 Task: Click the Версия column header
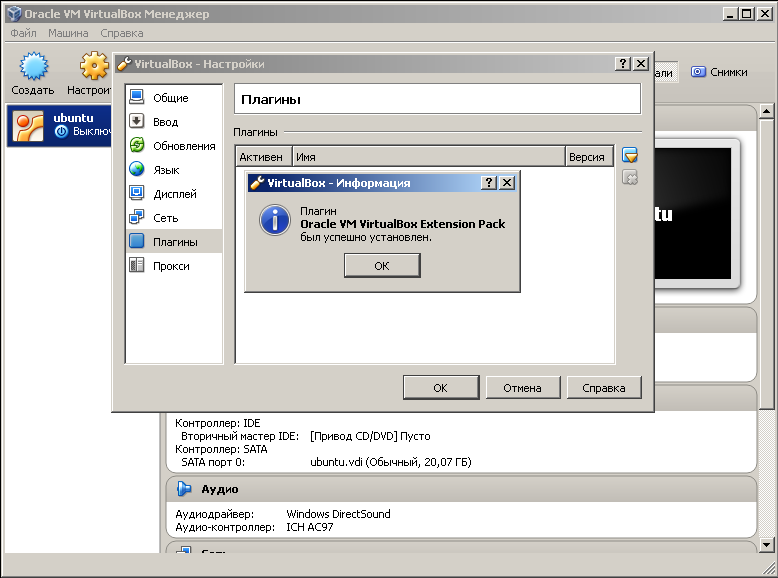click(x=589, y=157)
